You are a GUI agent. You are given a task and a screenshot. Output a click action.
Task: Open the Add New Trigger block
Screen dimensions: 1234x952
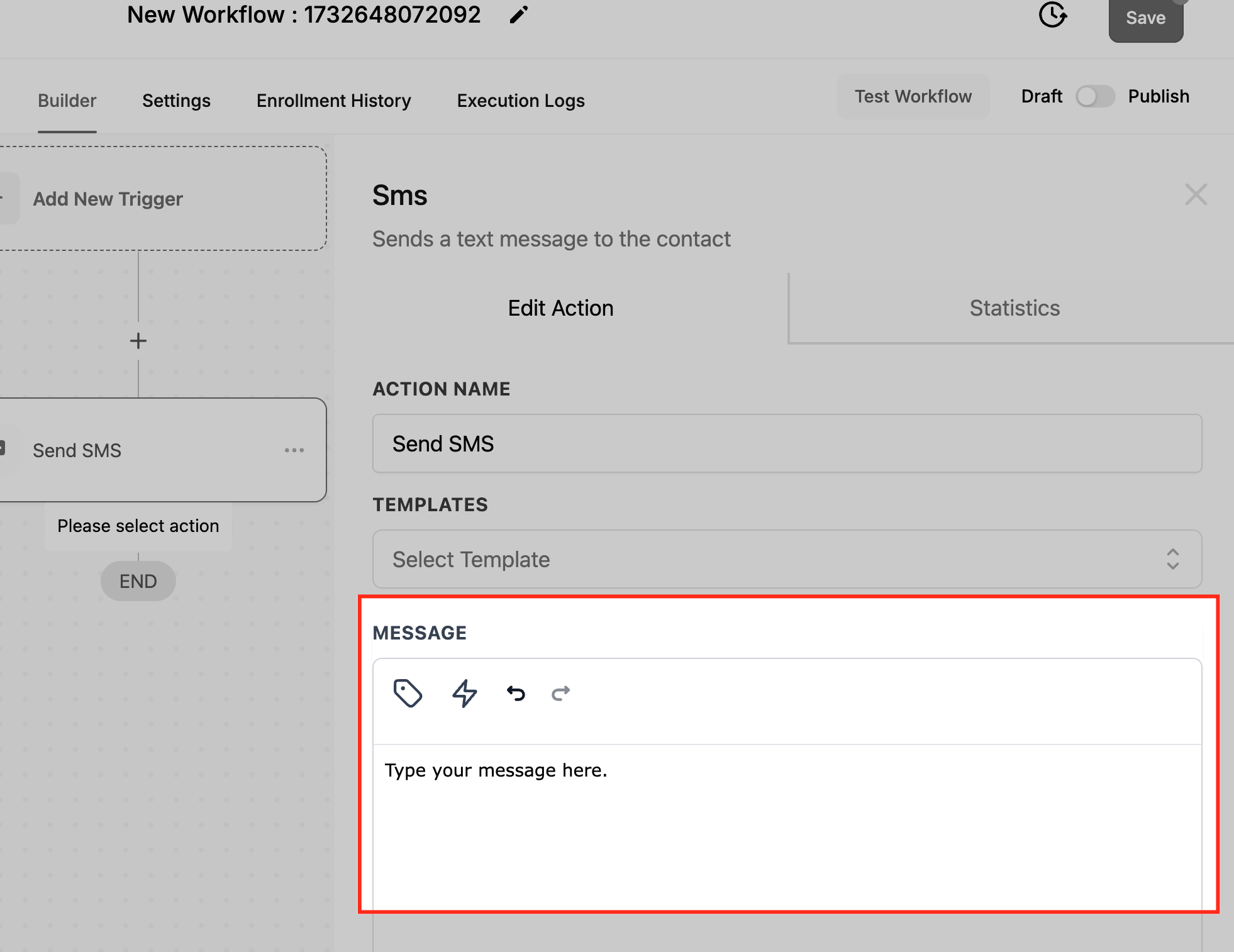tap(108, 199)
